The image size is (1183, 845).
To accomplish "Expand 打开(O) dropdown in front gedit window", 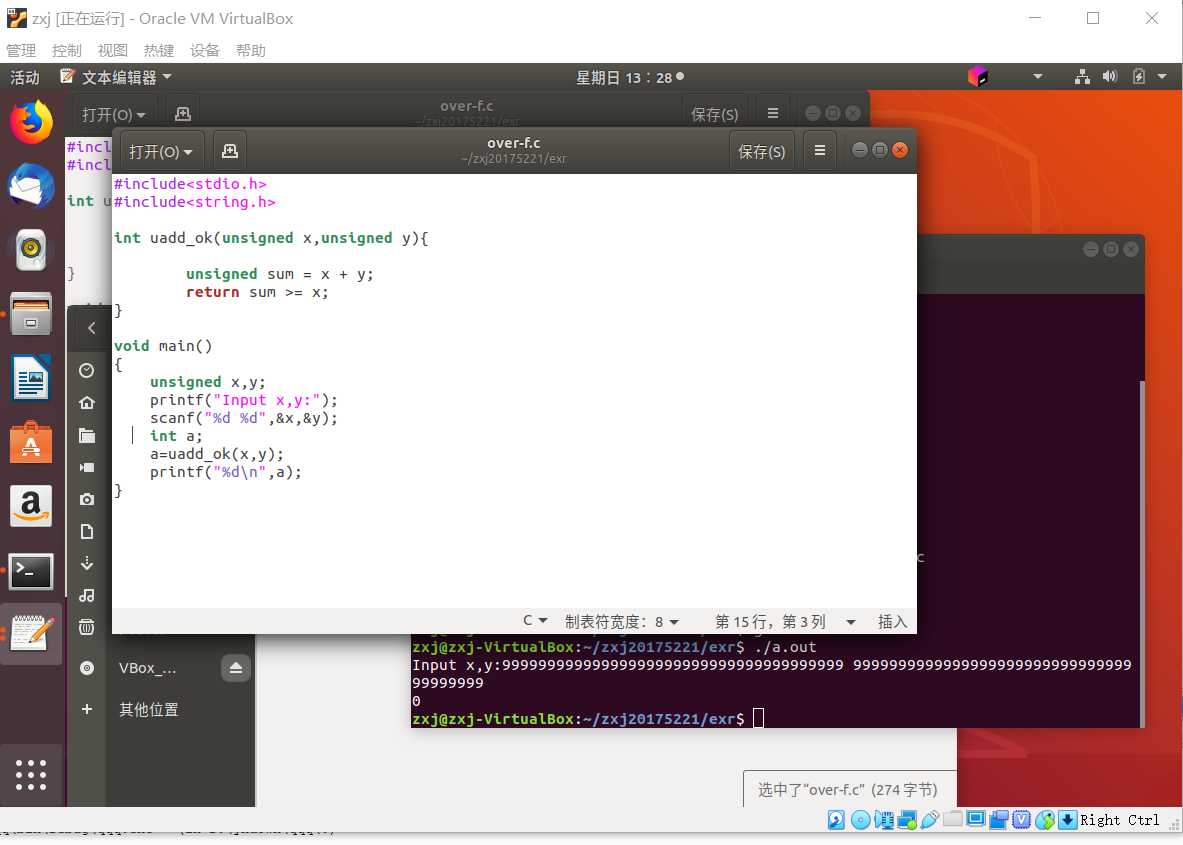I will pos(160,152).
